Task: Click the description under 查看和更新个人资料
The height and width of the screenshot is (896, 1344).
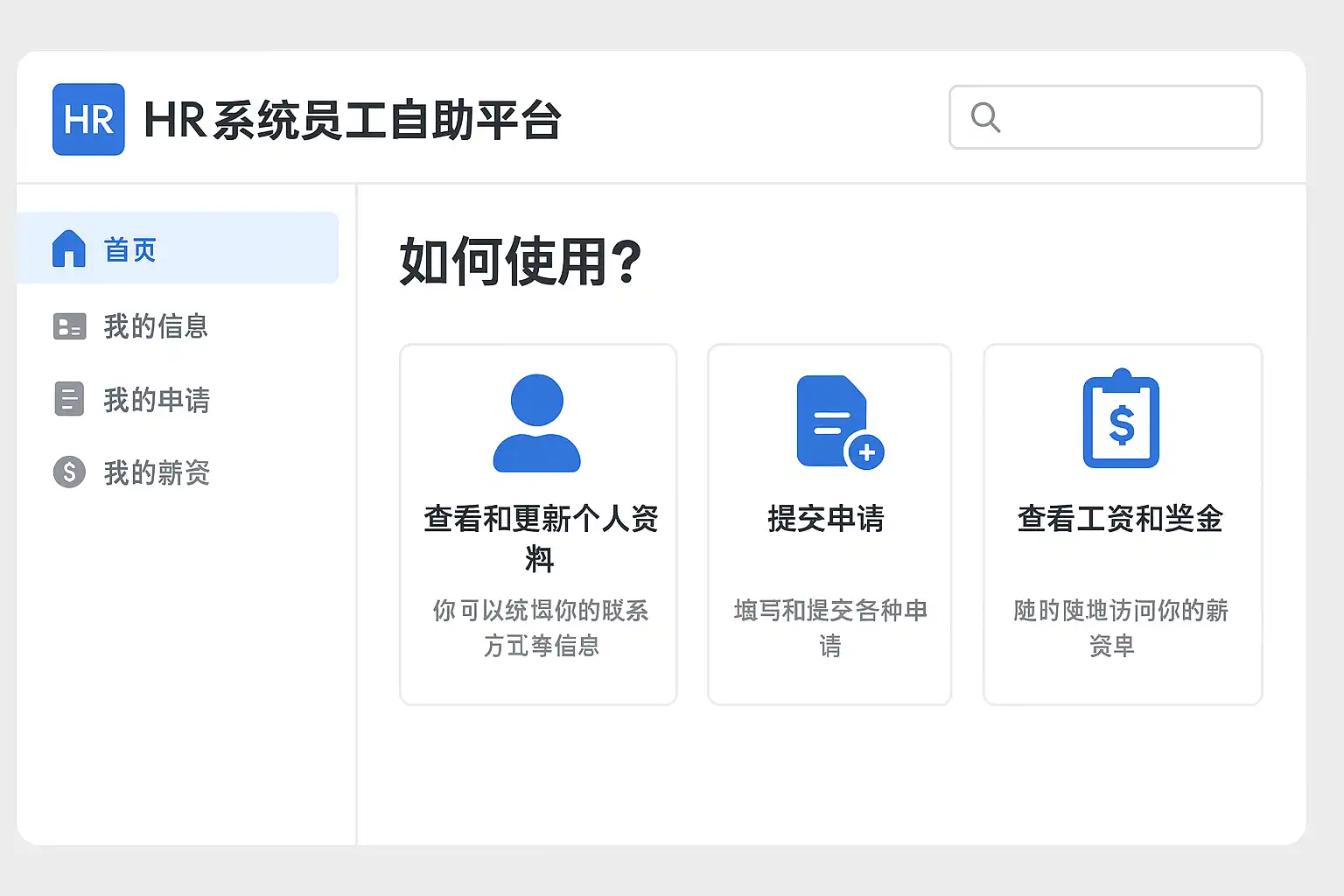Action: click(x=541, y=628)
